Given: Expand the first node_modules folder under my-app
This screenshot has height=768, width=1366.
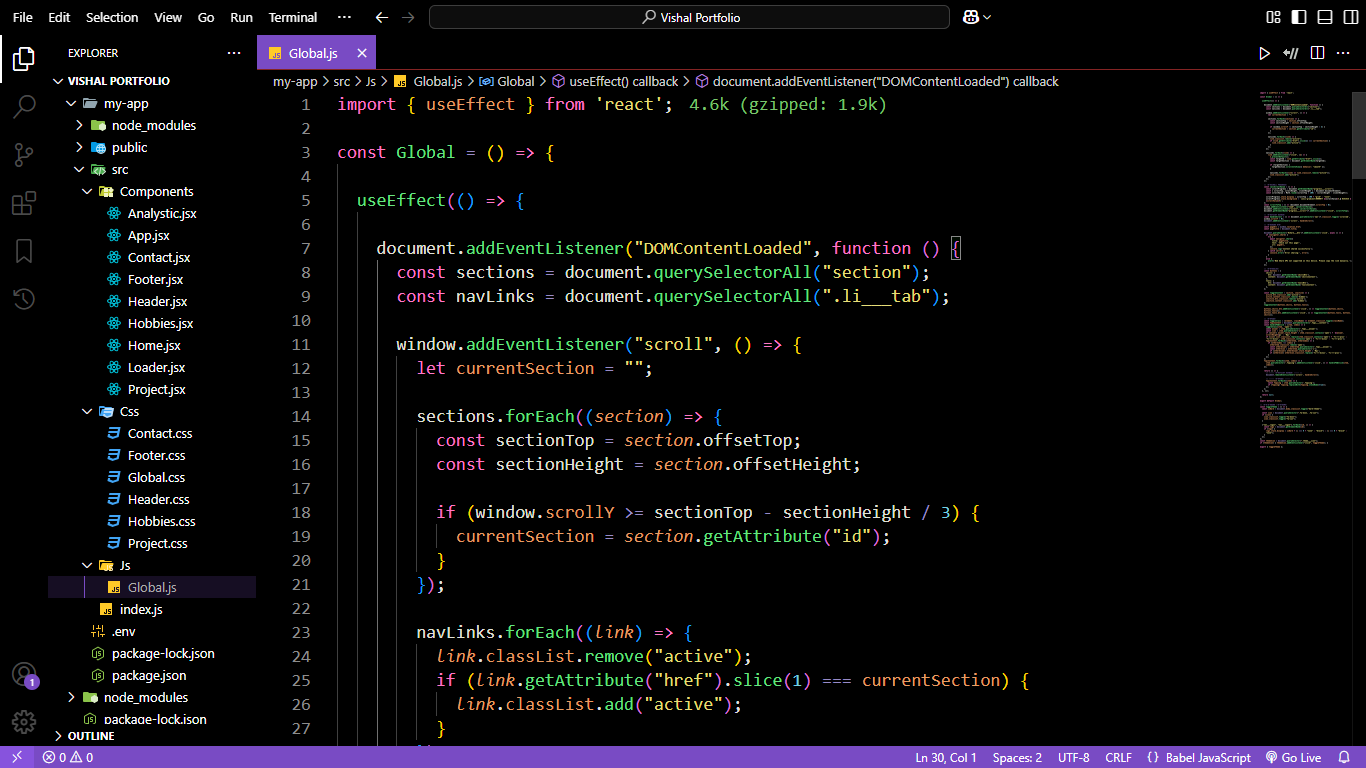Looking at the screenshot, I should tap(152, 125).
